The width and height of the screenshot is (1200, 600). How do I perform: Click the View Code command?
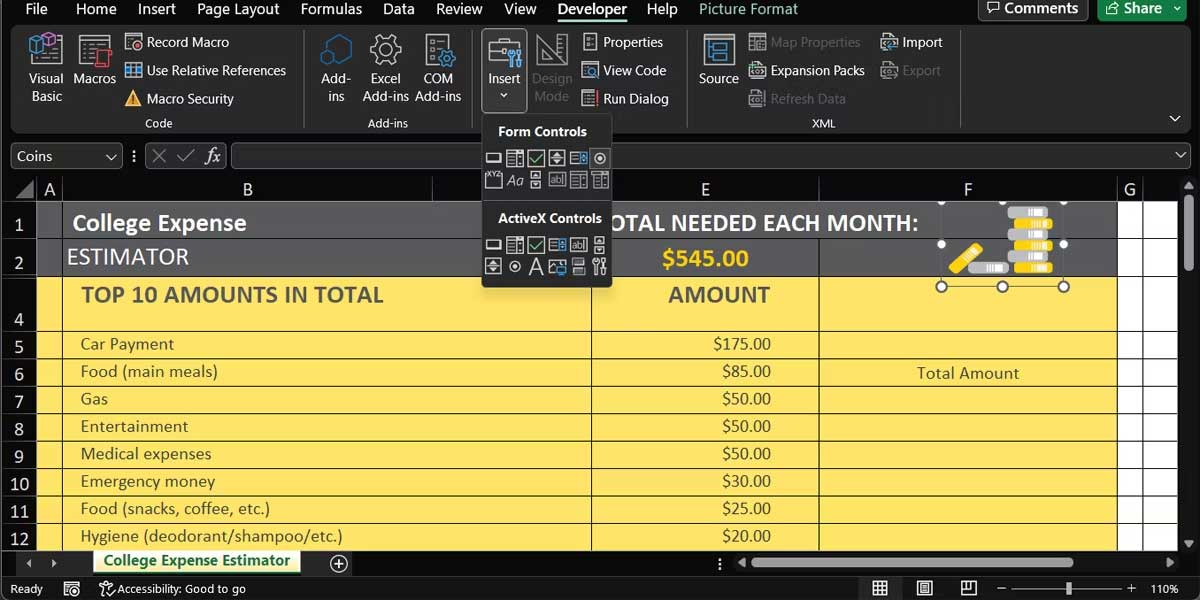(626, 70)
